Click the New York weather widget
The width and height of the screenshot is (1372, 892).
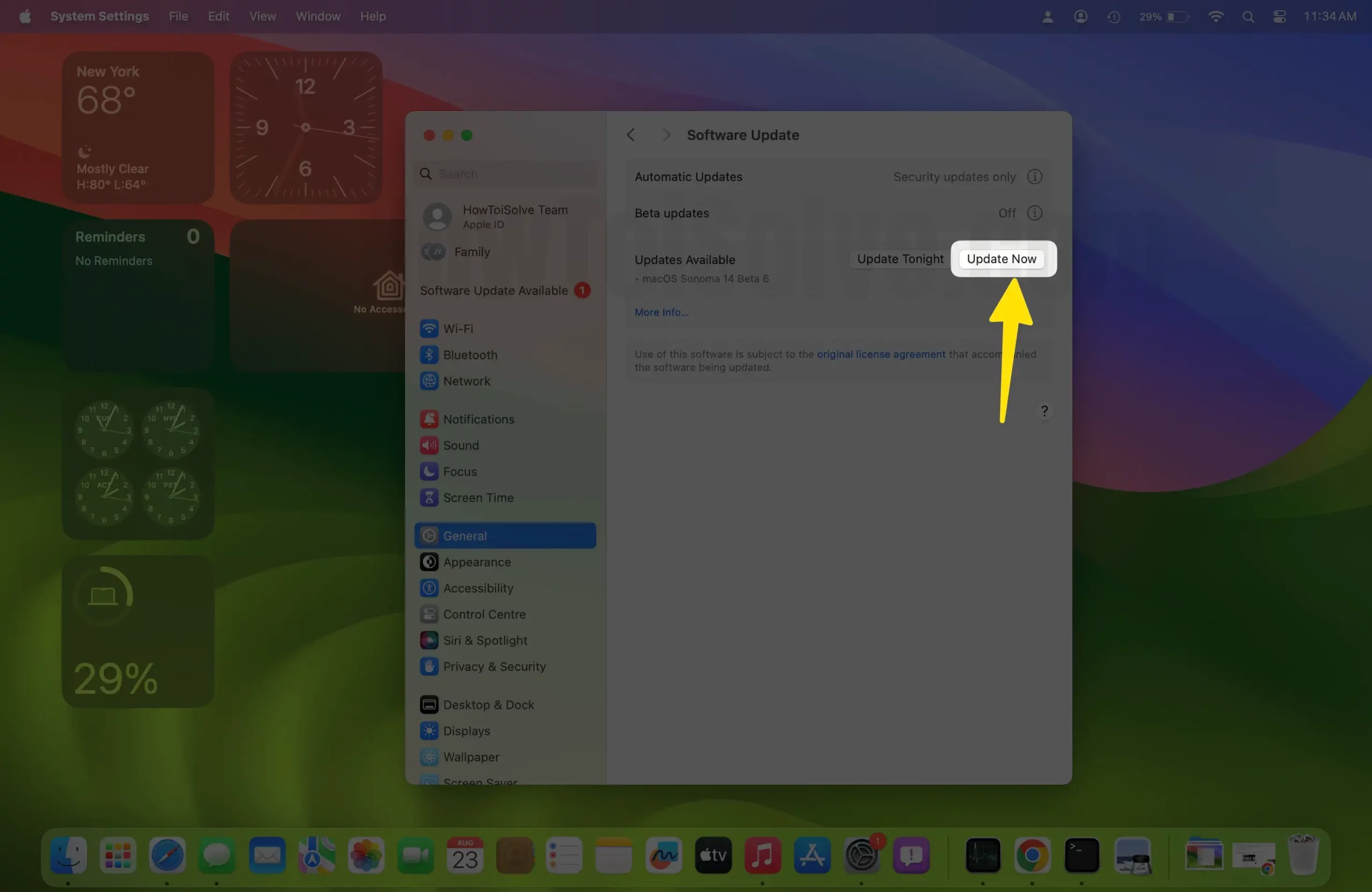click(138, 127)
